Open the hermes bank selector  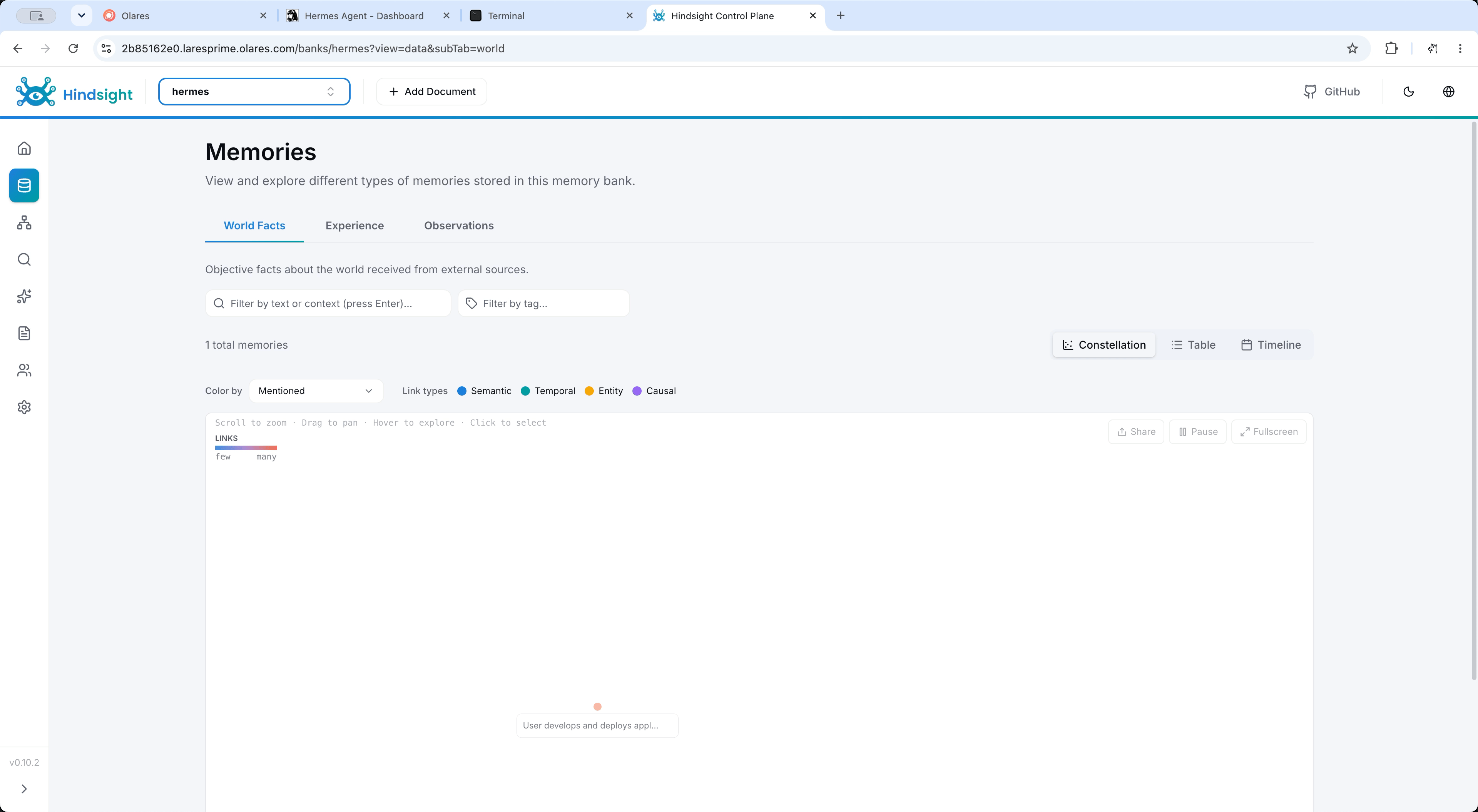coord(254,92)
